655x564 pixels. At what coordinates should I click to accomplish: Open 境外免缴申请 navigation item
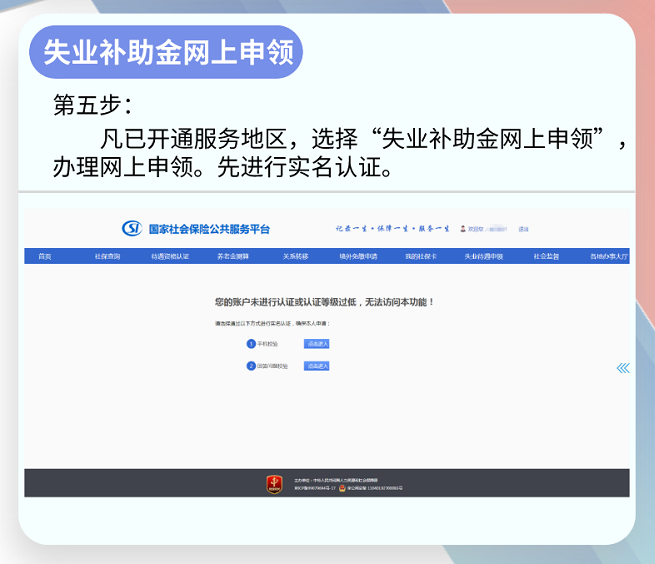[358, 257]
